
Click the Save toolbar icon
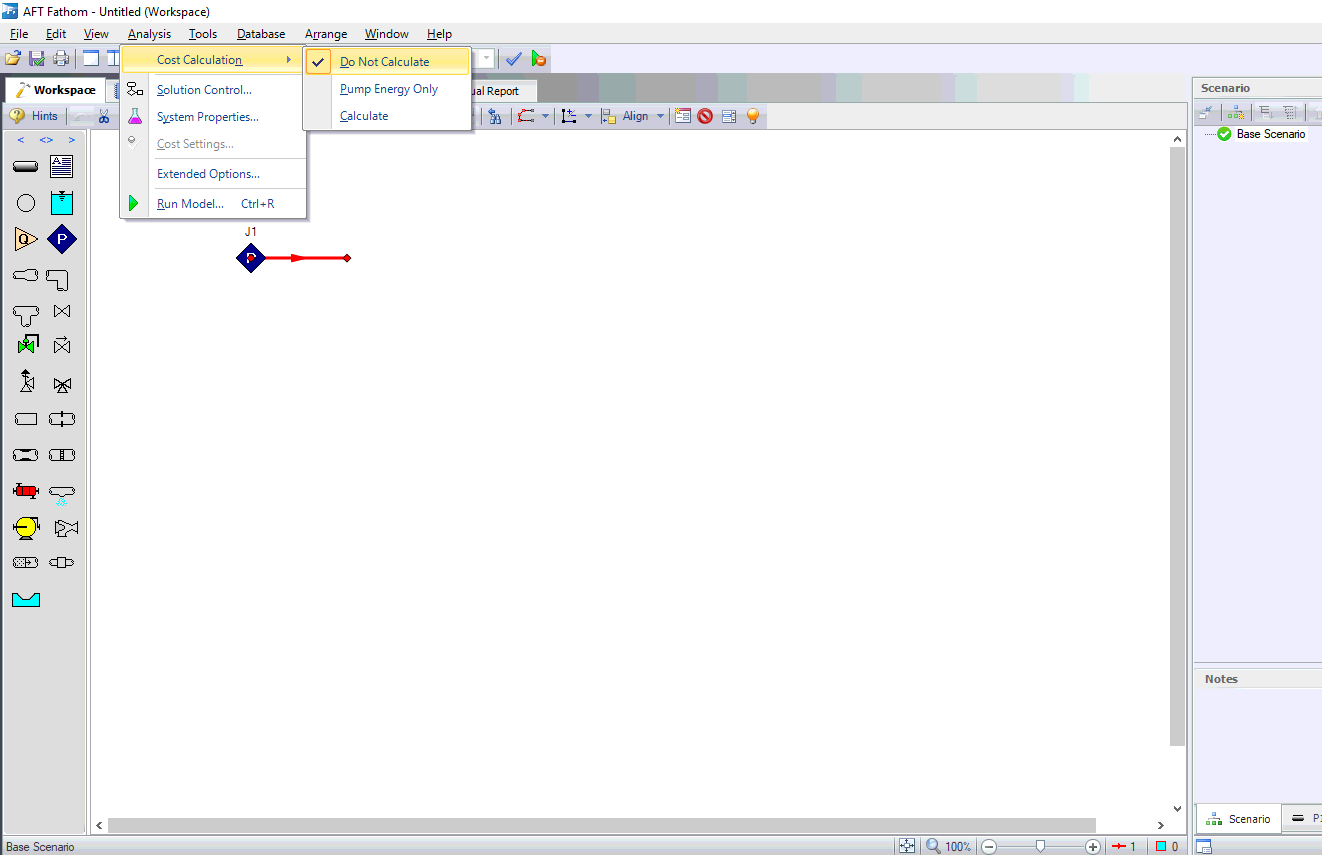[x=37, y=59]
